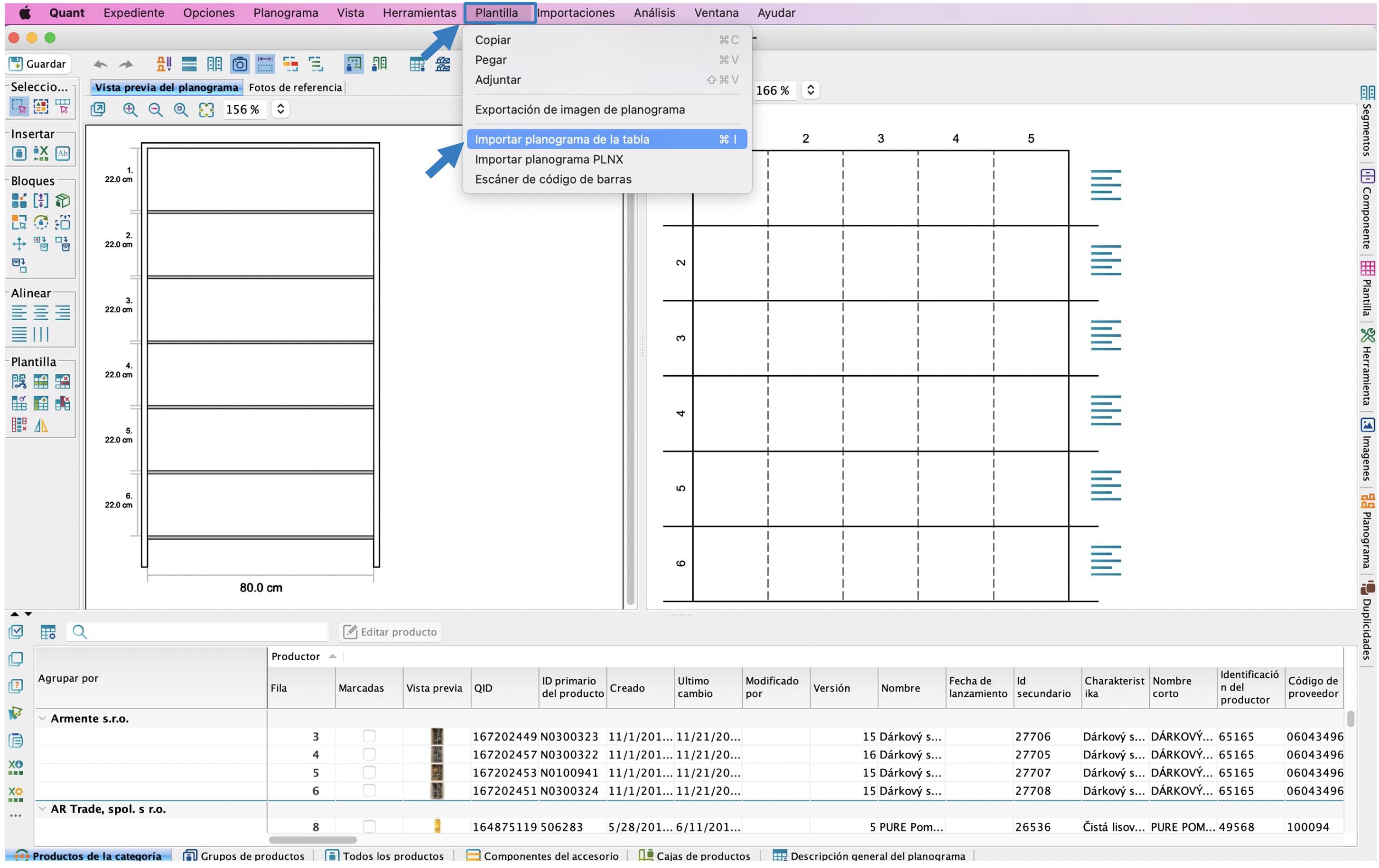Click the collapse panel up triangle
The height and width of the screenshot is (868, 1379).
15,614
